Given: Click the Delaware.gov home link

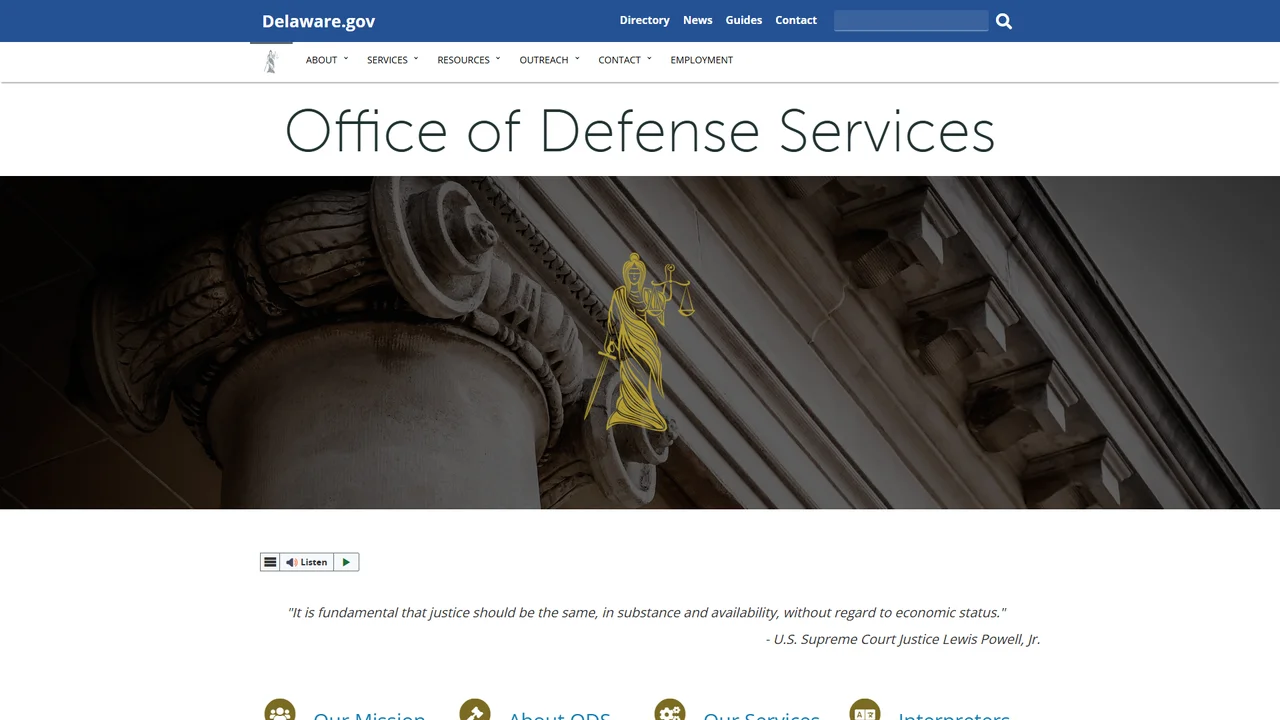Looking at the screenshot, I should click(319, 21).
